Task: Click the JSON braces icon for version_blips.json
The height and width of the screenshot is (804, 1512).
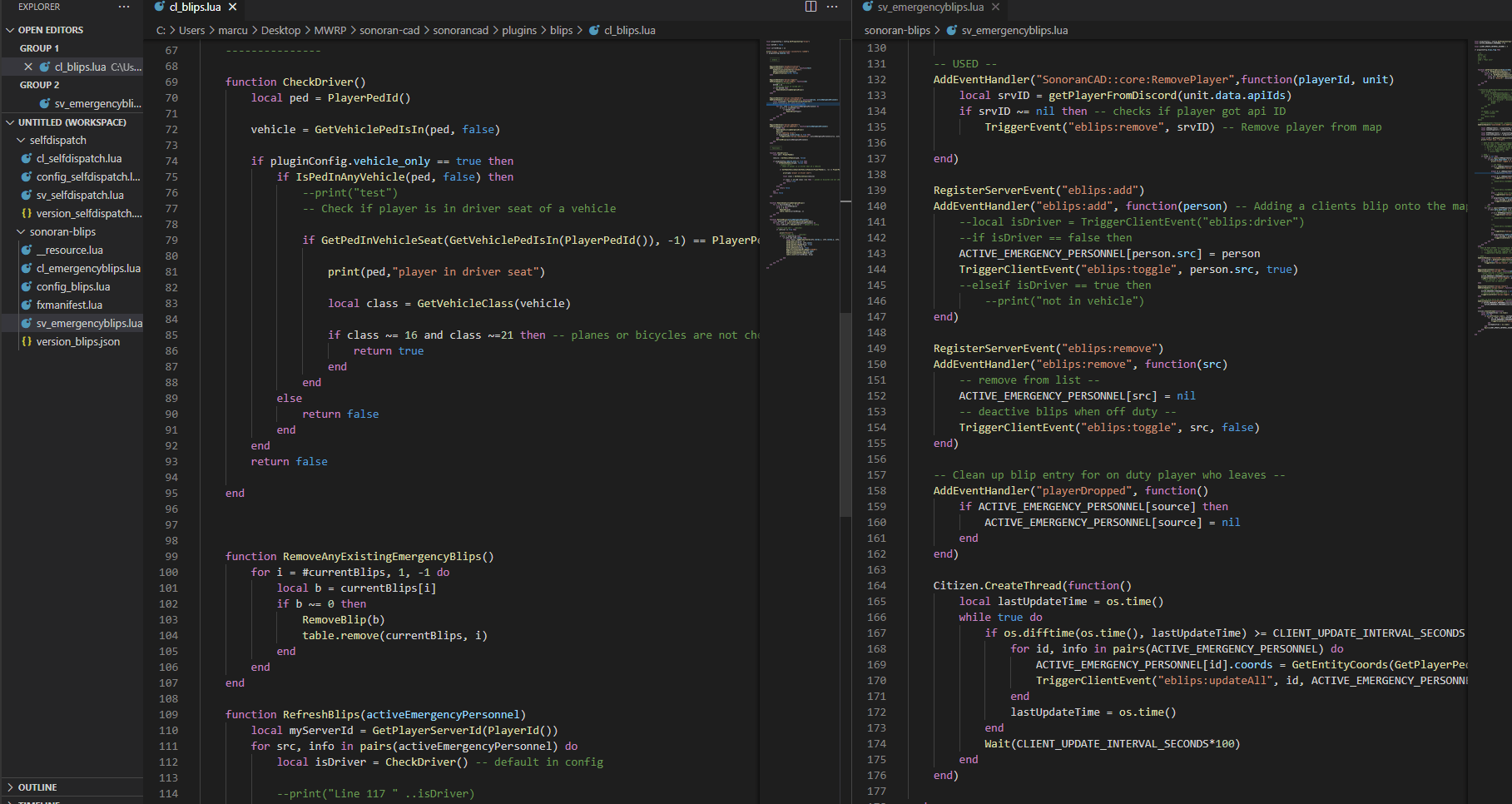Action: pos(27,342)
